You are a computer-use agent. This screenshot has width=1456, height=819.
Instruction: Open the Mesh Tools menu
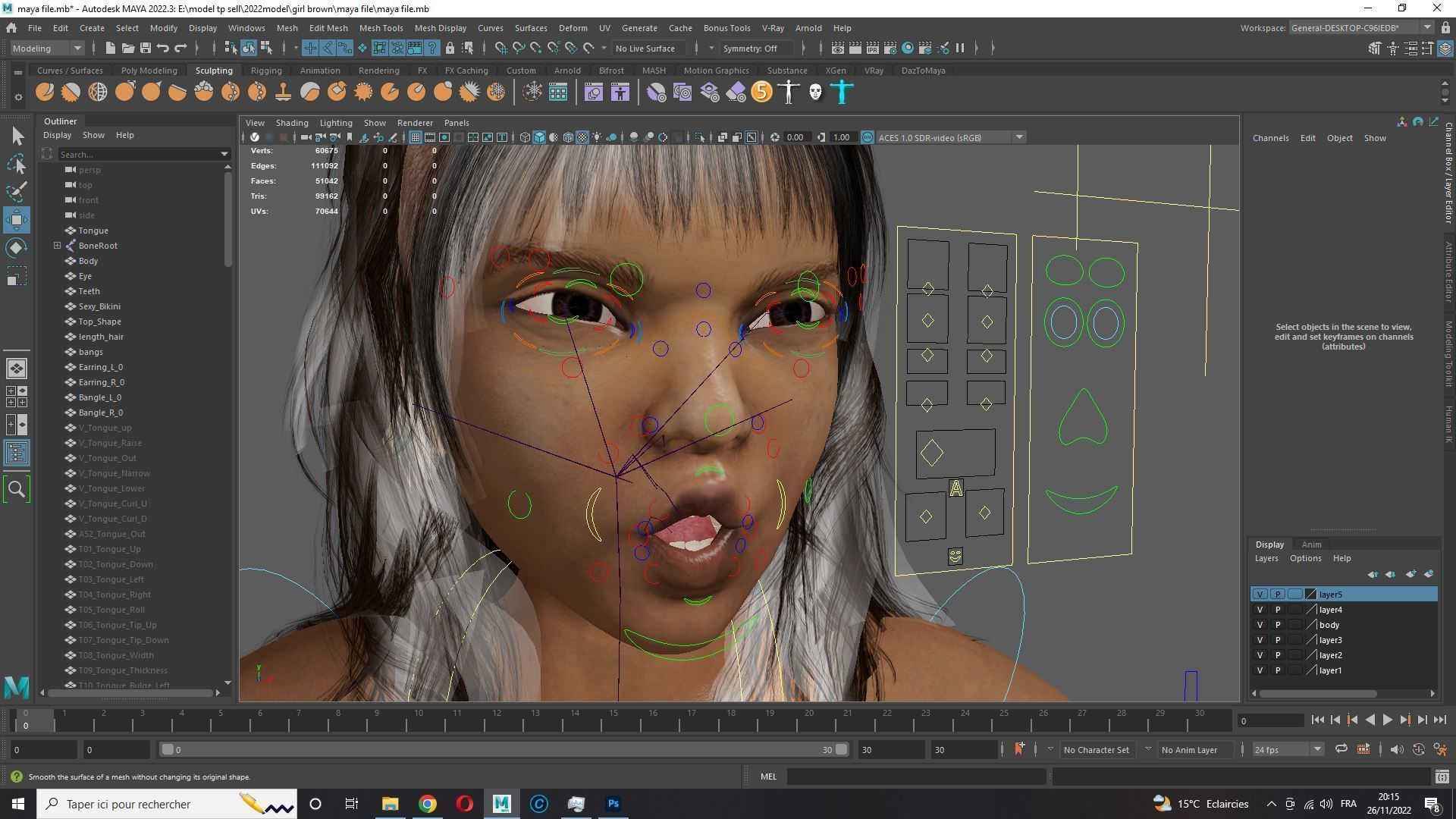(x=381, y=28)
